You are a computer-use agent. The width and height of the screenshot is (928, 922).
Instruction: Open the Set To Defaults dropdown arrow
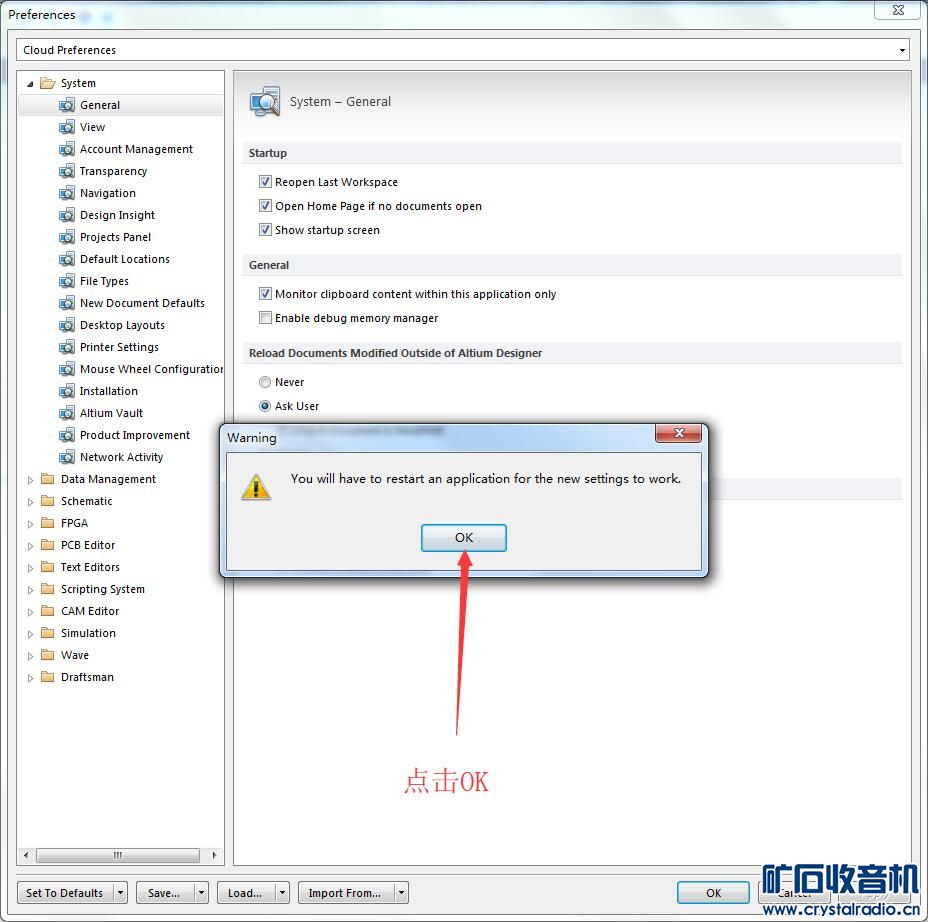[121, 893]
